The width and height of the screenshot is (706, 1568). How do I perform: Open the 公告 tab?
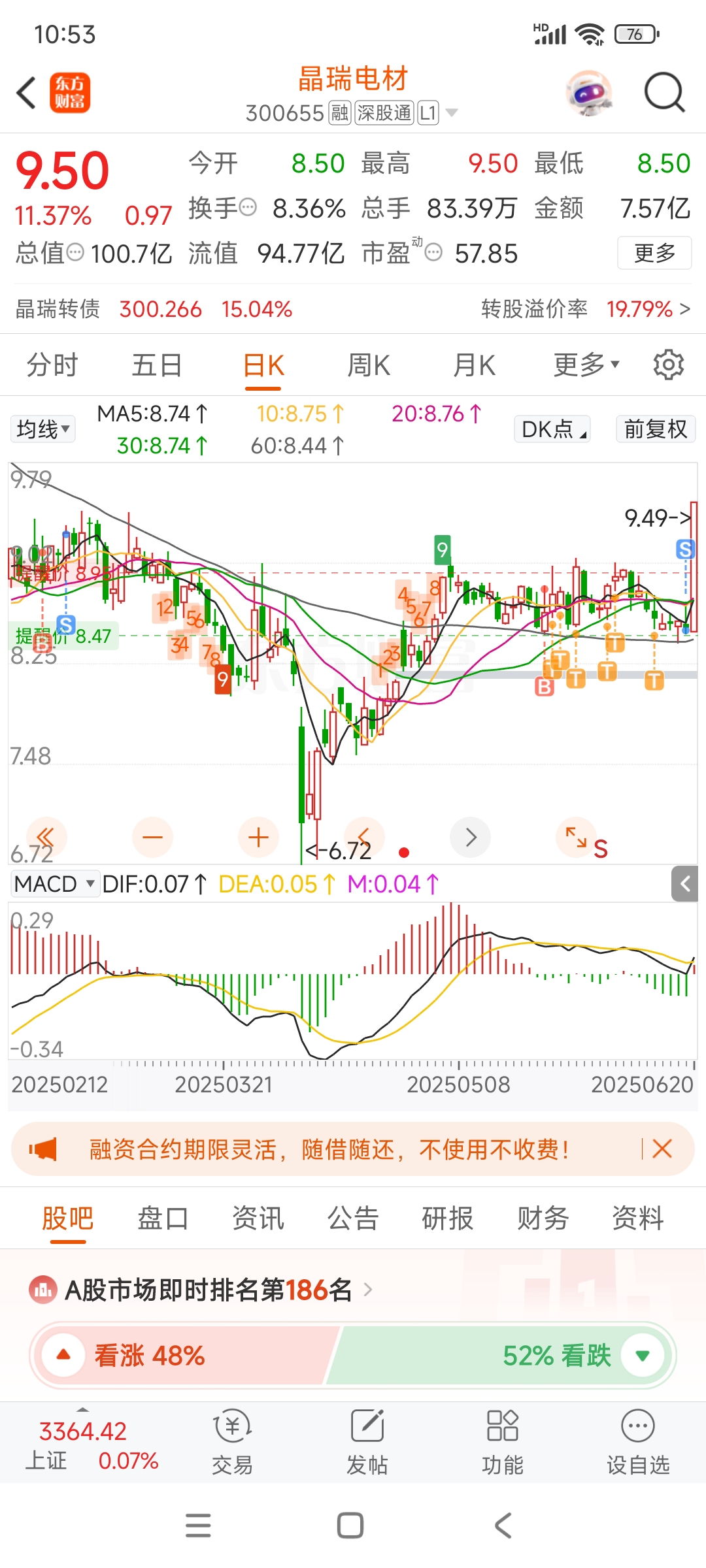353,1218
